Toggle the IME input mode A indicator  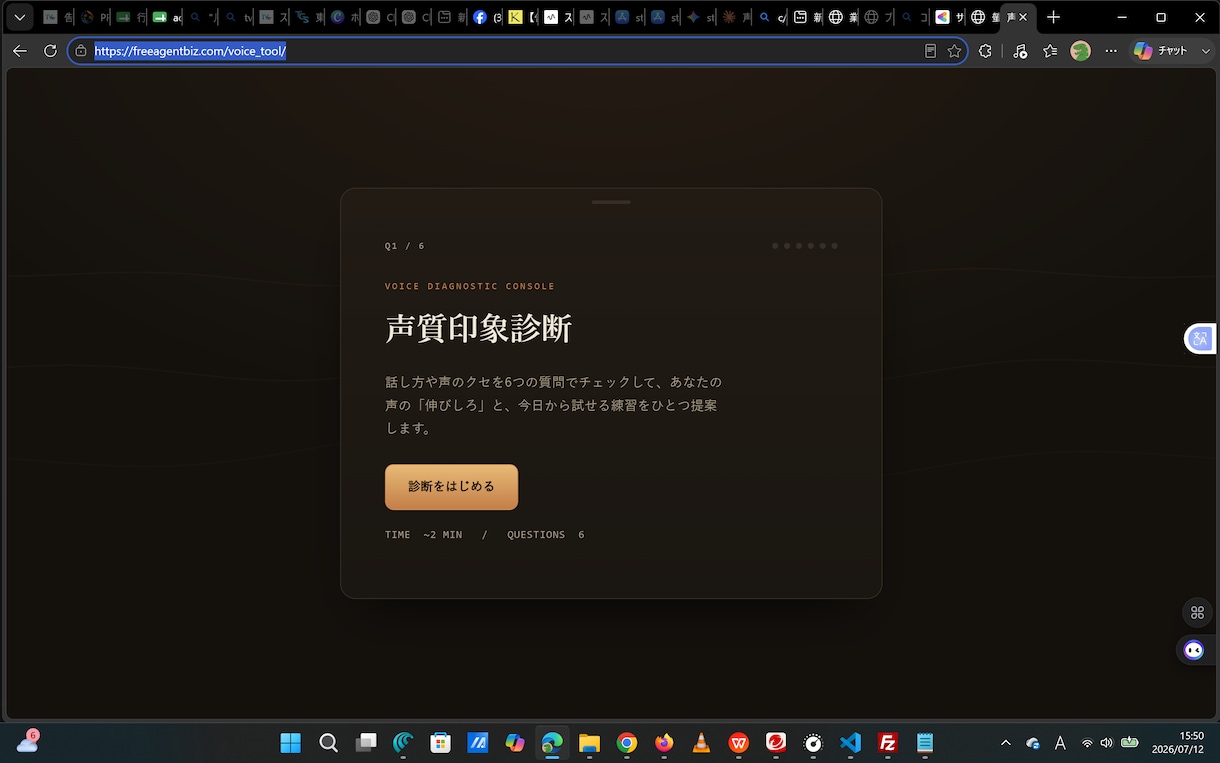(1060, 743)
